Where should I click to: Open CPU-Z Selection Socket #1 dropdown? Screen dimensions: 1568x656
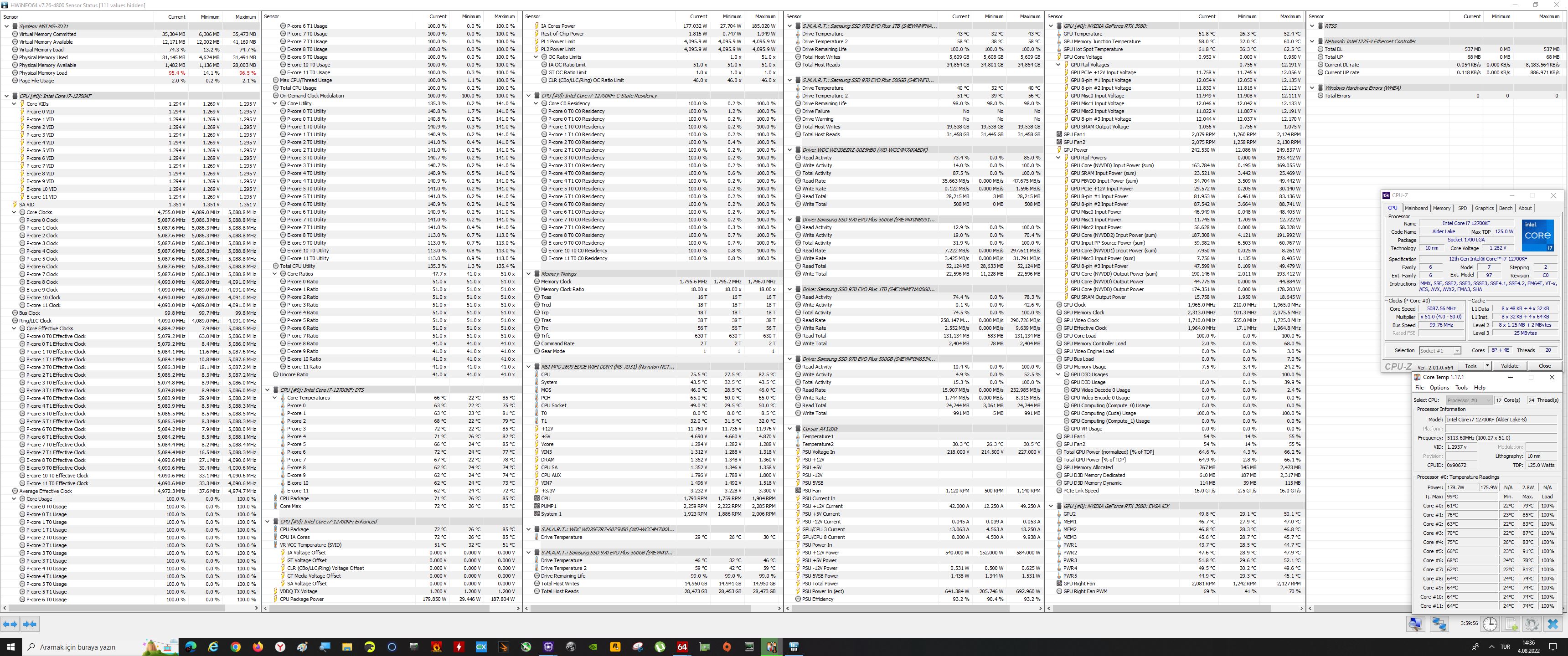1439,350
